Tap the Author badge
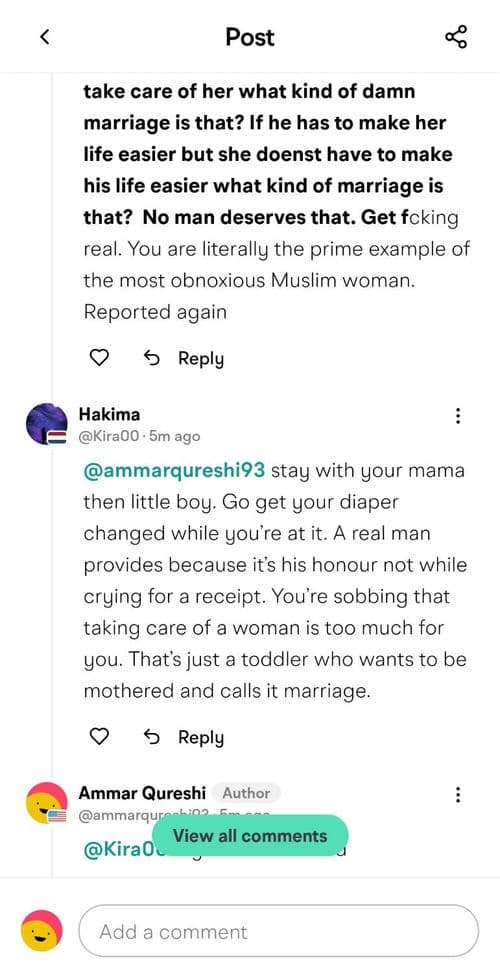This screenshot has width=500, height=973. [x=246, y=793]
